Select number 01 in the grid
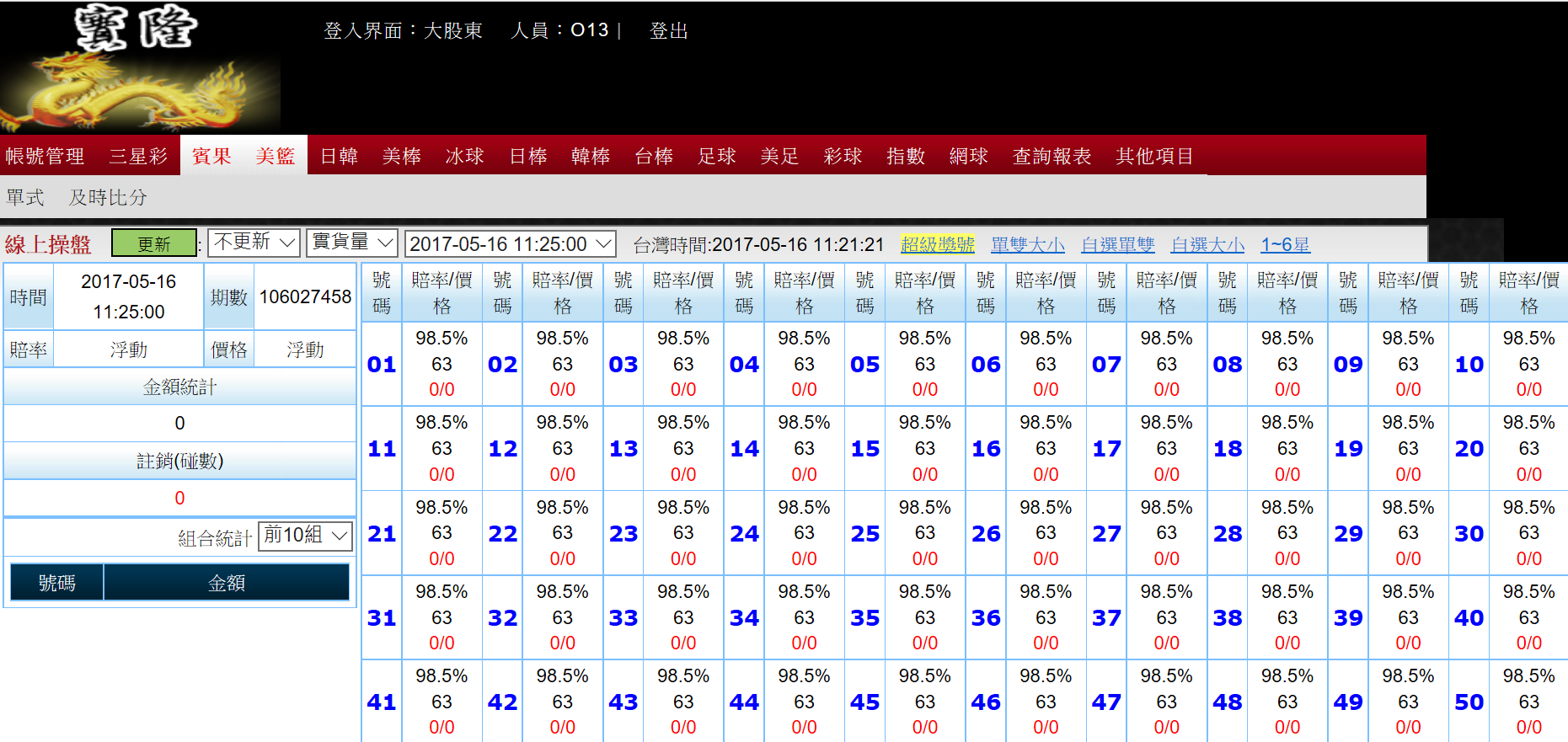This screenshot has width=1568, height=742. pos(382,365)
